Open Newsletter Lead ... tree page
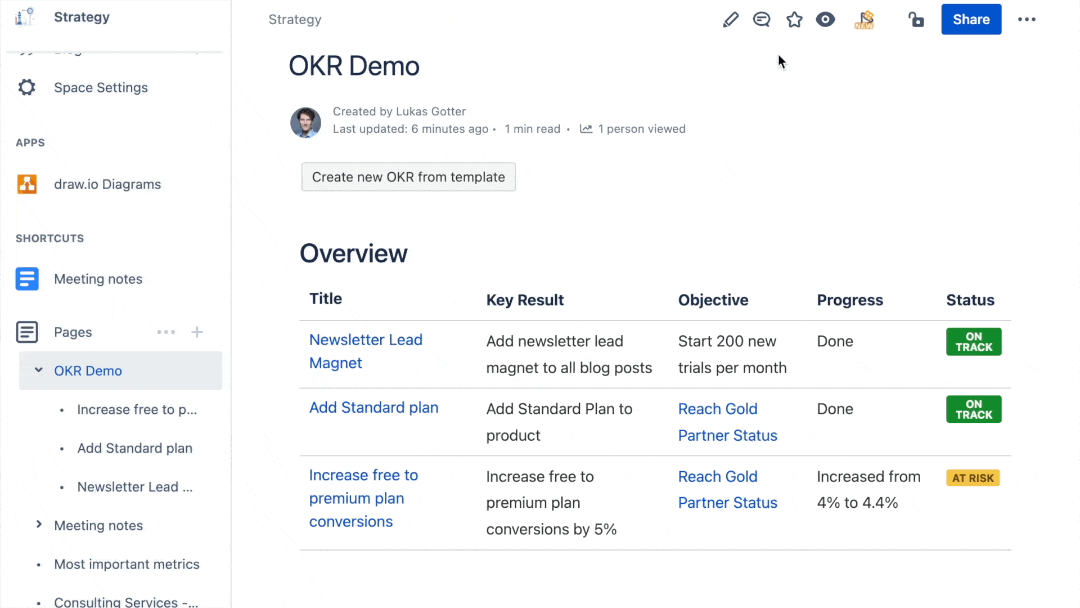 click(134, 487)
